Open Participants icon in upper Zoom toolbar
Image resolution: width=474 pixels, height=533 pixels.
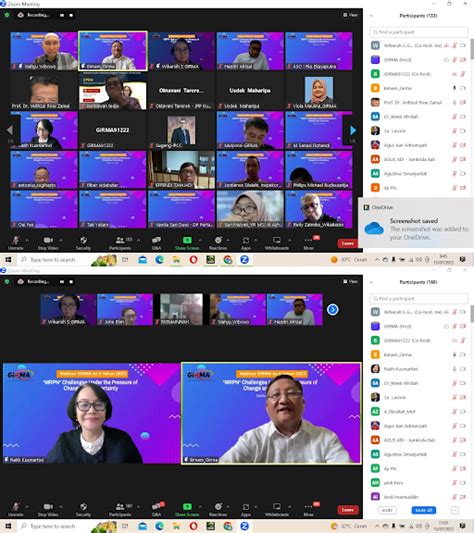coord(120,242)
